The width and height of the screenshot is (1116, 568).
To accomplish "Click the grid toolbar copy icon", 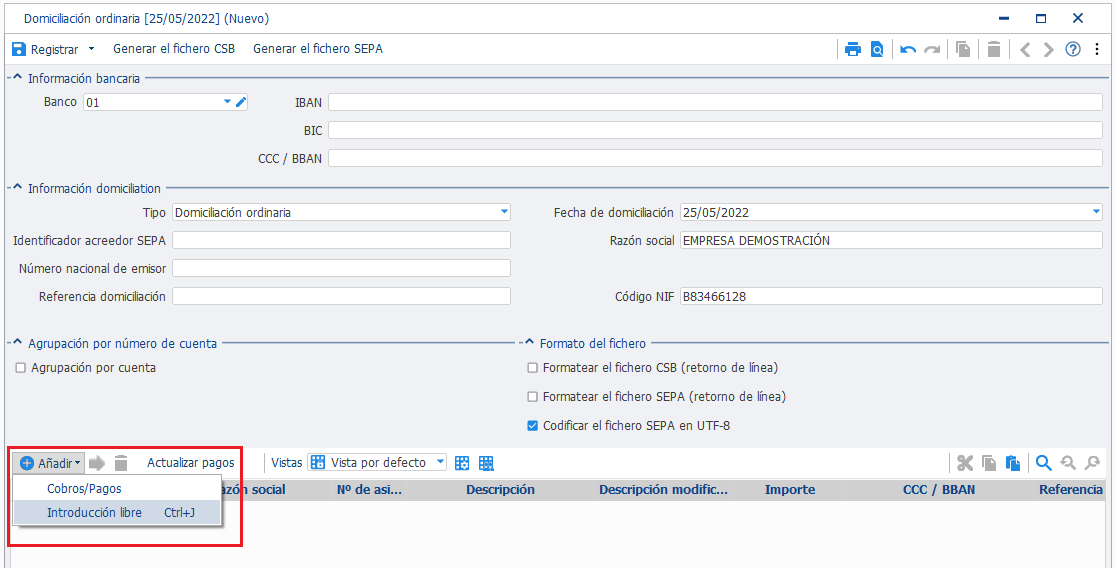I will pos(989,463).
